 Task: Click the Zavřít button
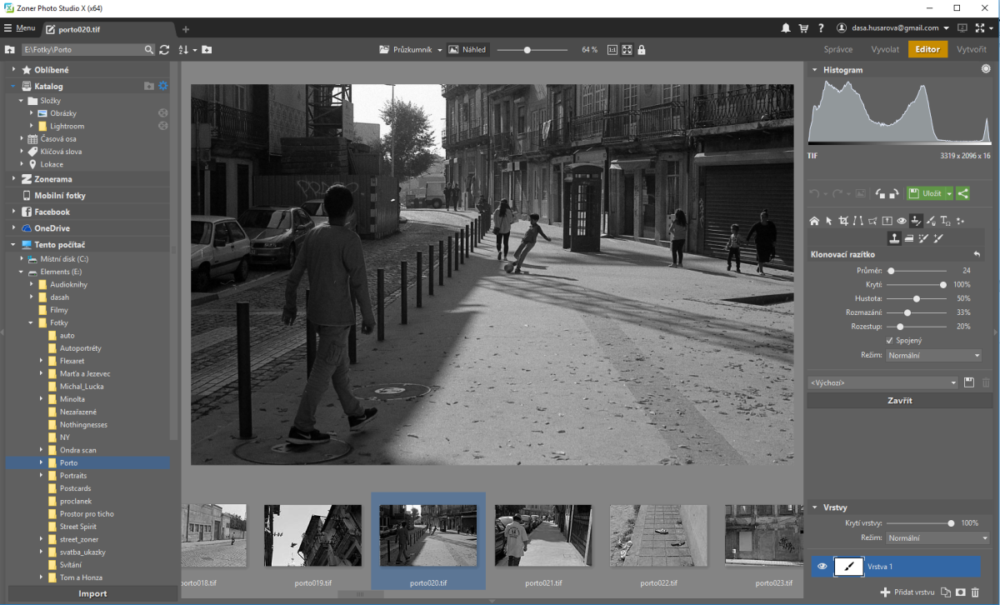898,400
